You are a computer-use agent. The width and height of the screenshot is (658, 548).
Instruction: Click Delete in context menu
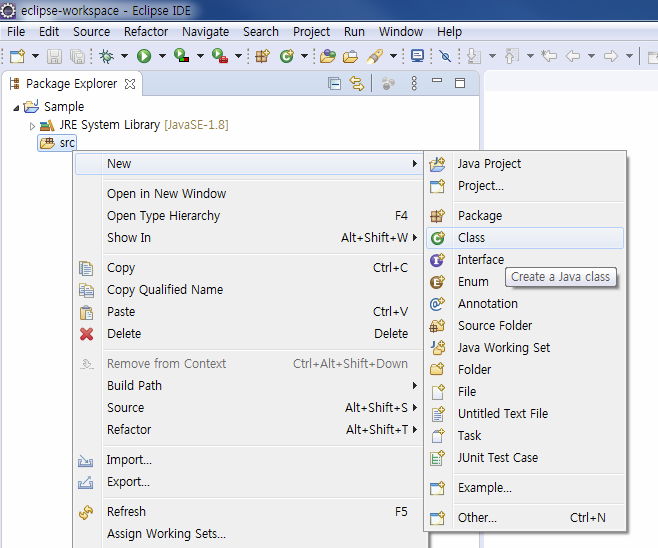(x=248, y=334)
